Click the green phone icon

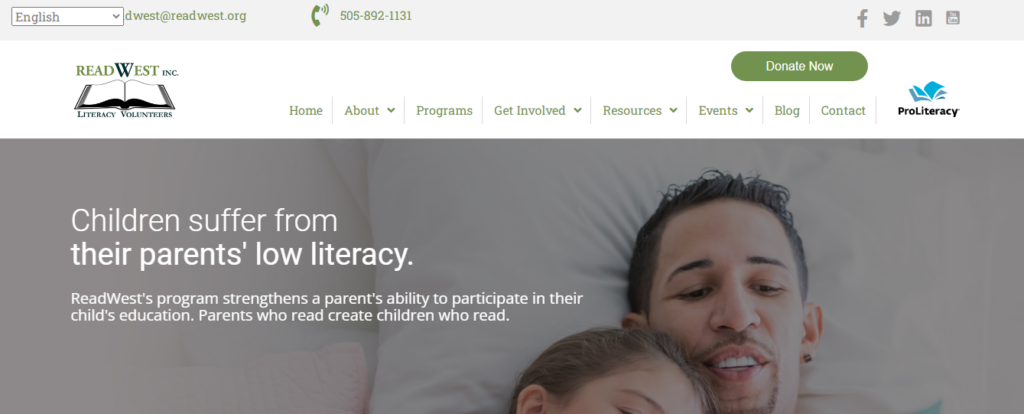[319, 15]
